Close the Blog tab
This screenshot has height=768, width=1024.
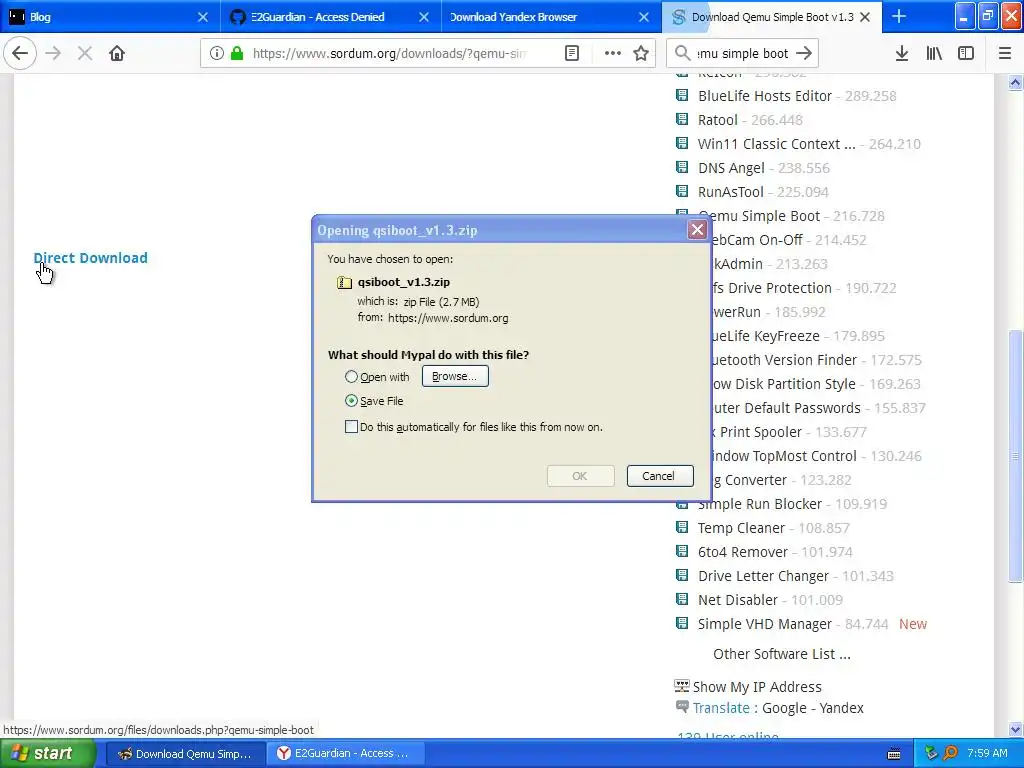[203, 17]
